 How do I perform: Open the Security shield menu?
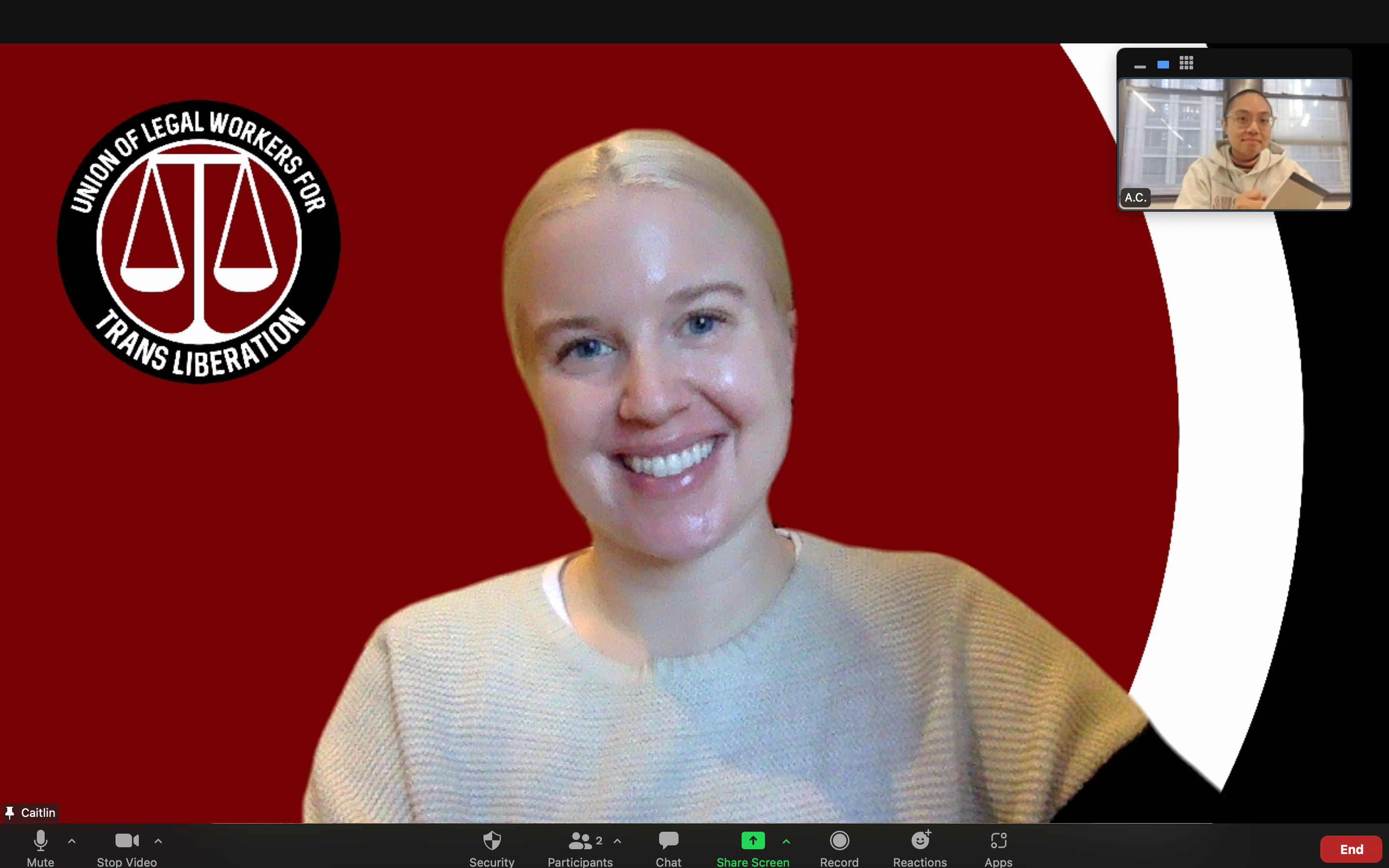click(x=492, y=848)
